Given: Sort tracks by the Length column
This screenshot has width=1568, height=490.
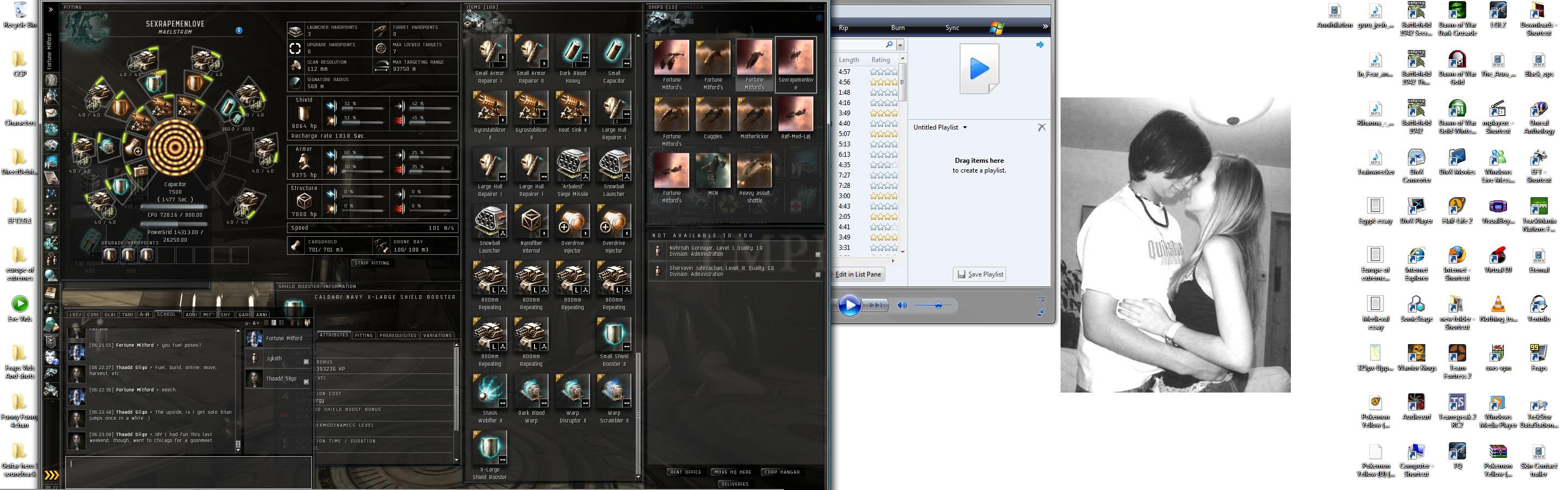Looking at the screenshot, I should (849, 60).
